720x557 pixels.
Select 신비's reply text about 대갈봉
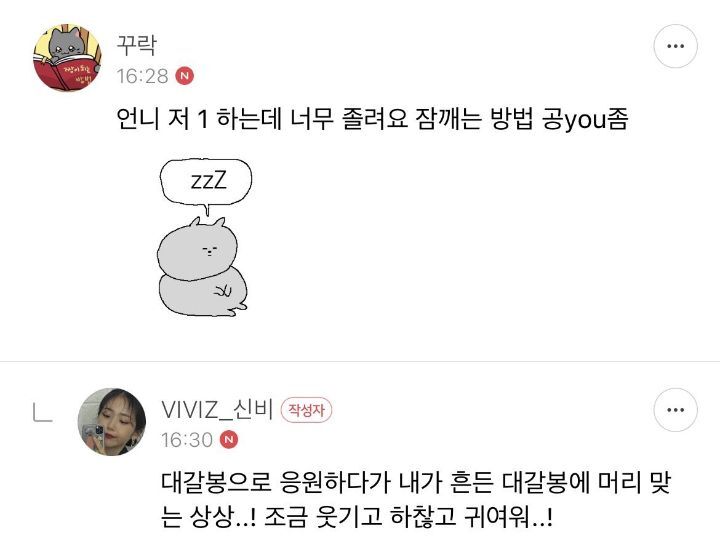tap(416, 500)
